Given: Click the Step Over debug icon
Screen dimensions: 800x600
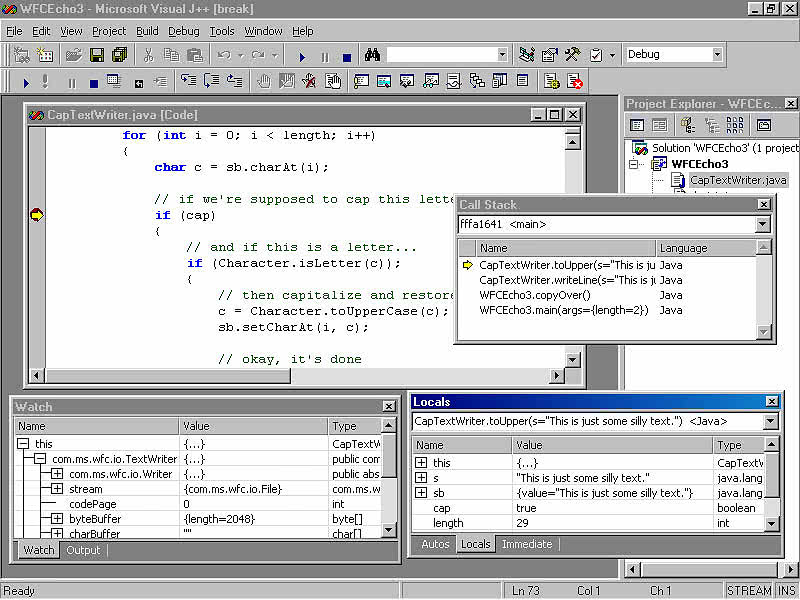Looking at the screenshot, I should (211, 81).
